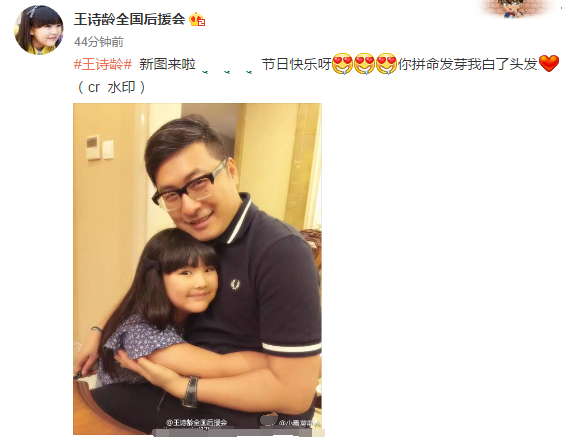
Task: Click the middle heart-eyes emoji
Action: point(364,63)
